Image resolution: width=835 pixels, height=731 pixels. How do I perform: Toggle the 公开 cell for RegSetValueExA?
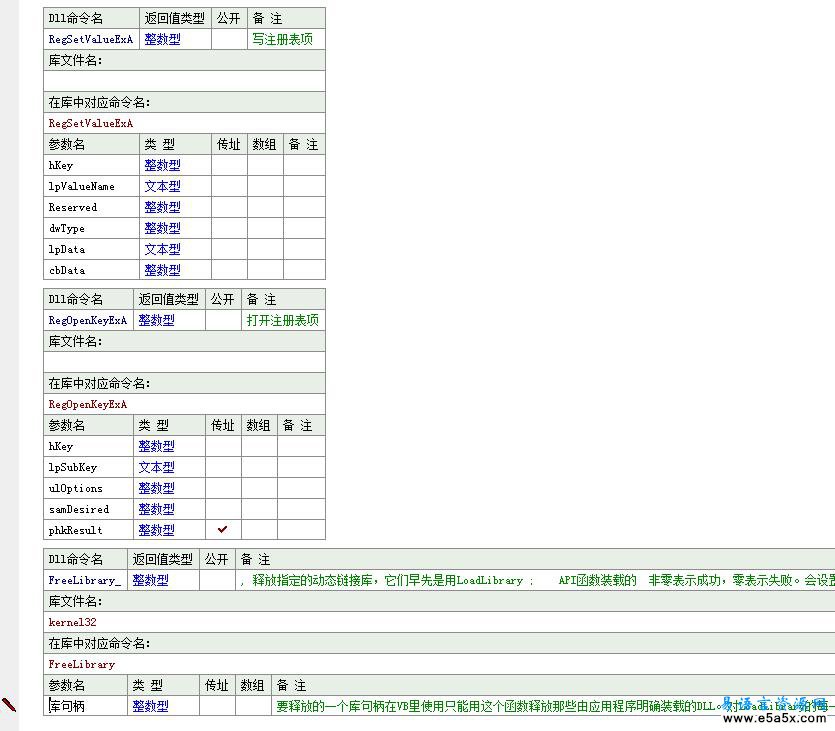(x=229, y=39)
